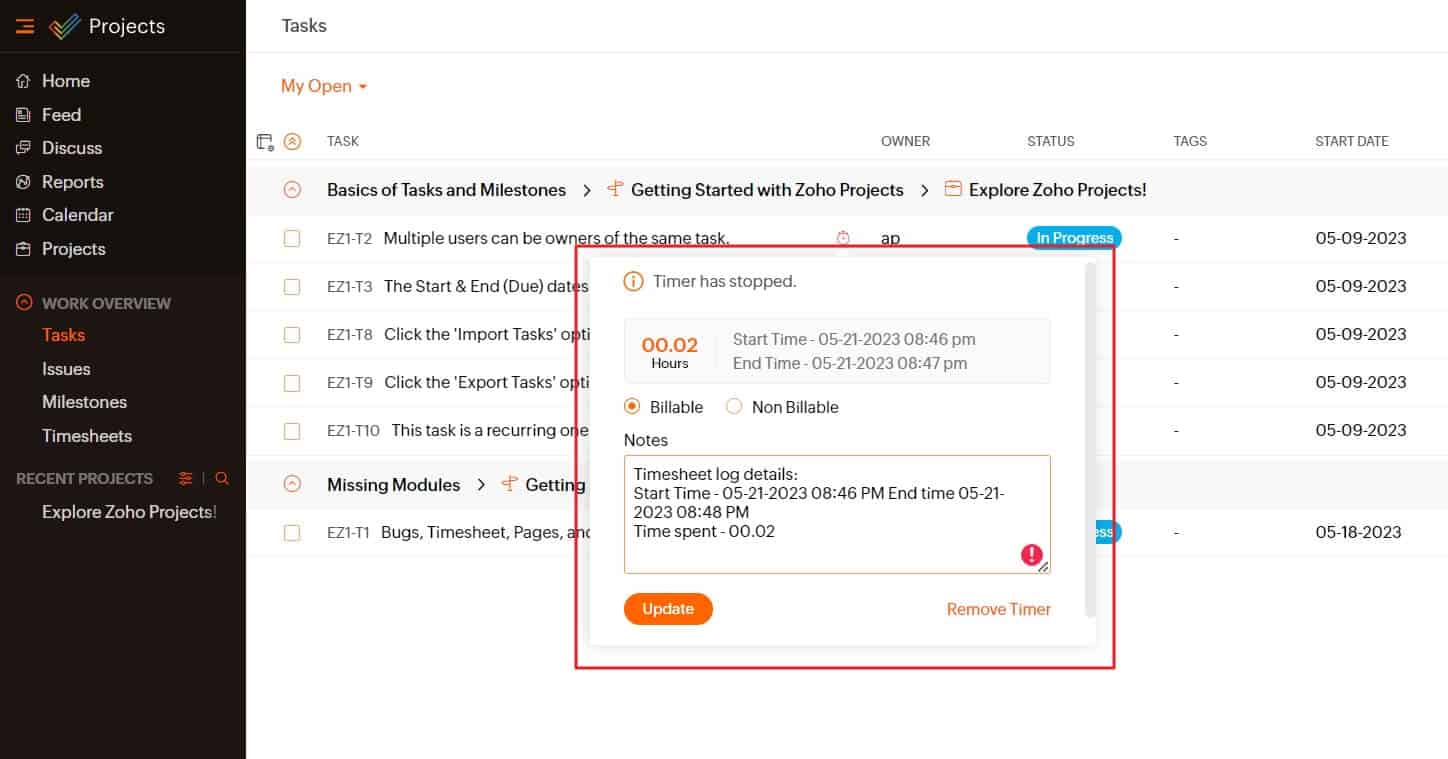Screen dimensions: 1448x759
Task: Collapse the Missing Modules group
Action: (x=292, y=484)
